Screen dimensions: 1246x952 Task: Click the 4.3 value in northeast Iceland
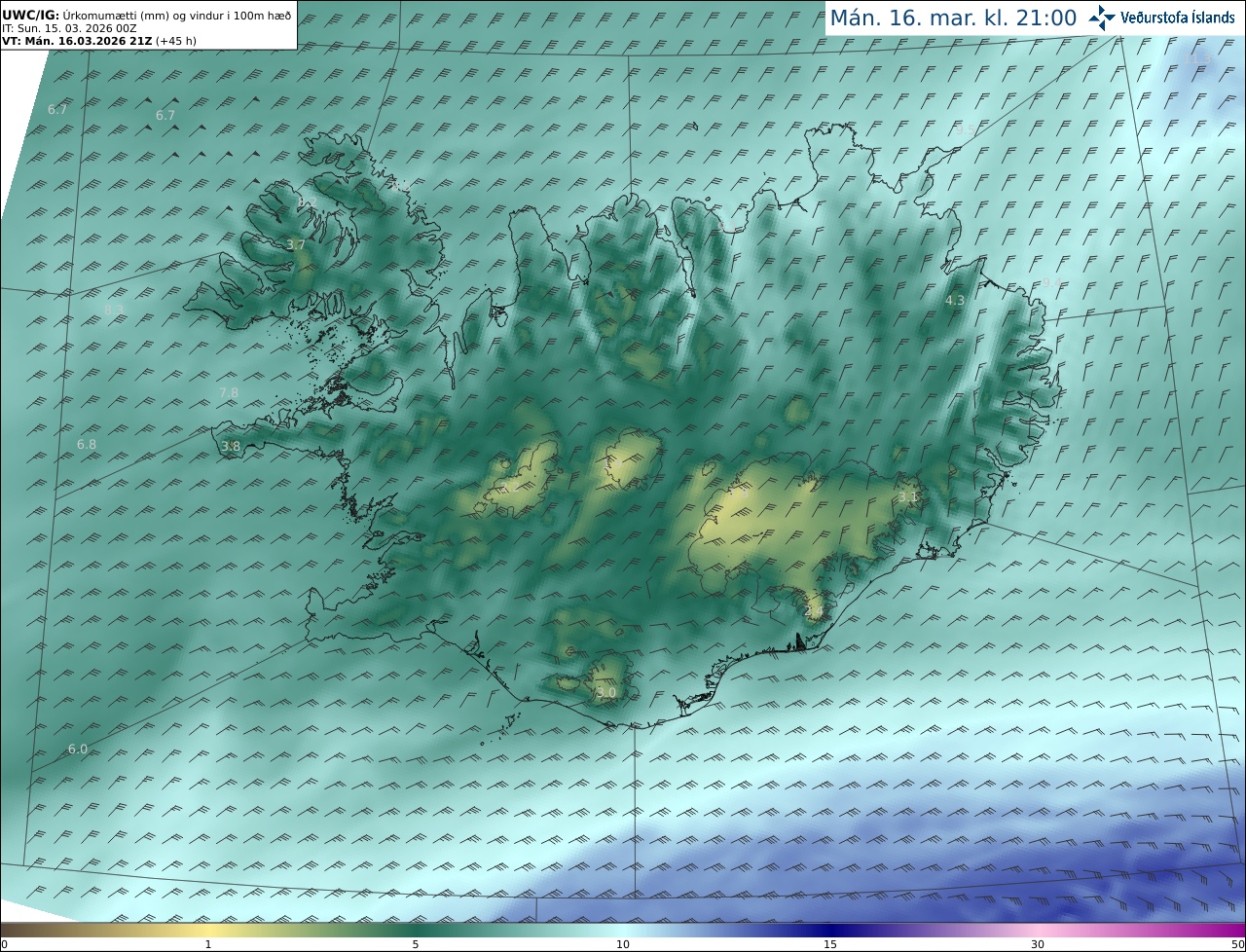[x=955, y=300]
